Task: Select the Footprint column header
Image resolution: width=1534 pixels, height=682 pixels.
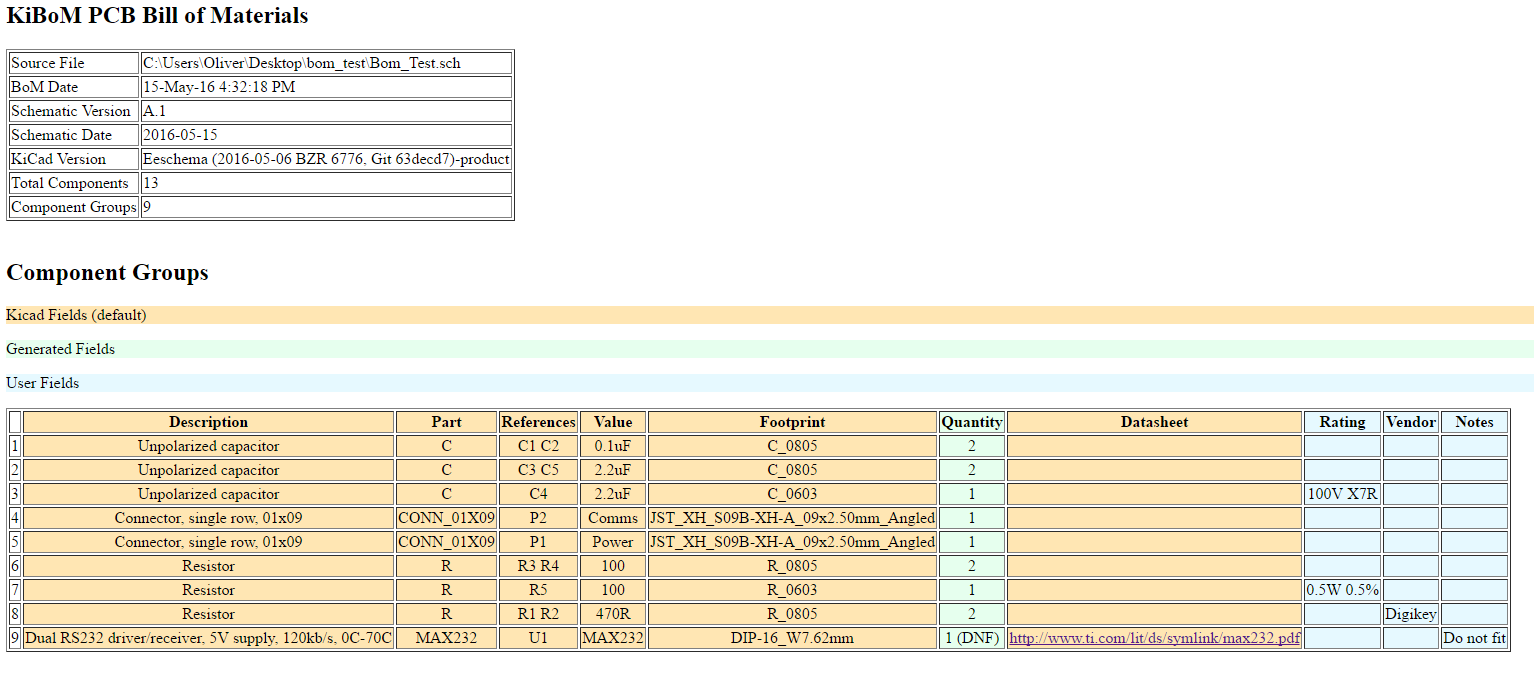Action: (x=792, y=422)
